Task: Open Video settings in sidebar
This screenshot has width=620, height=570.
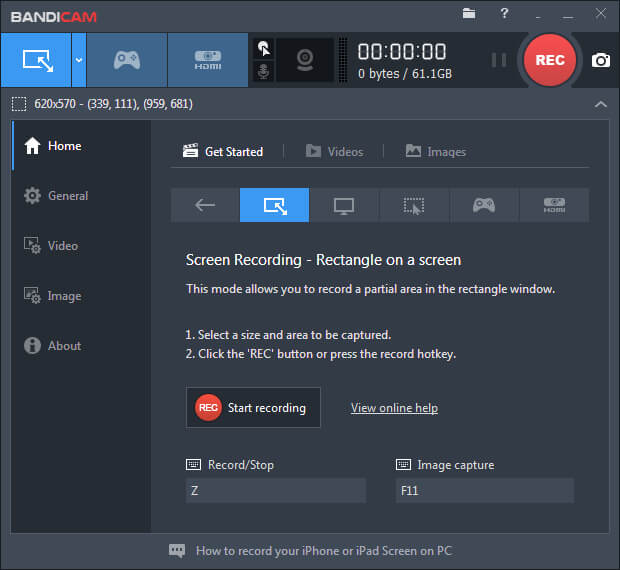Action: (81, 245)
